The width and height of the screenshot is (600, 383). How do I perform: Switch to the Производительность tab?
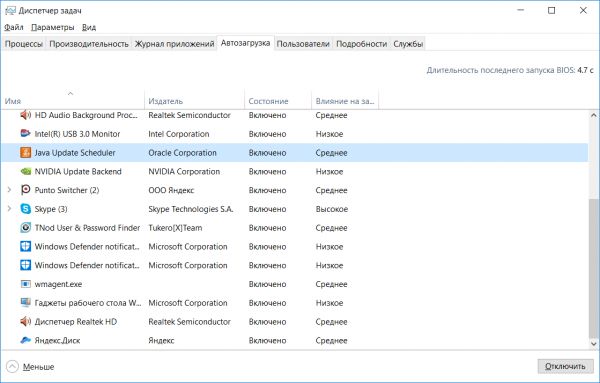click(89, 44)
